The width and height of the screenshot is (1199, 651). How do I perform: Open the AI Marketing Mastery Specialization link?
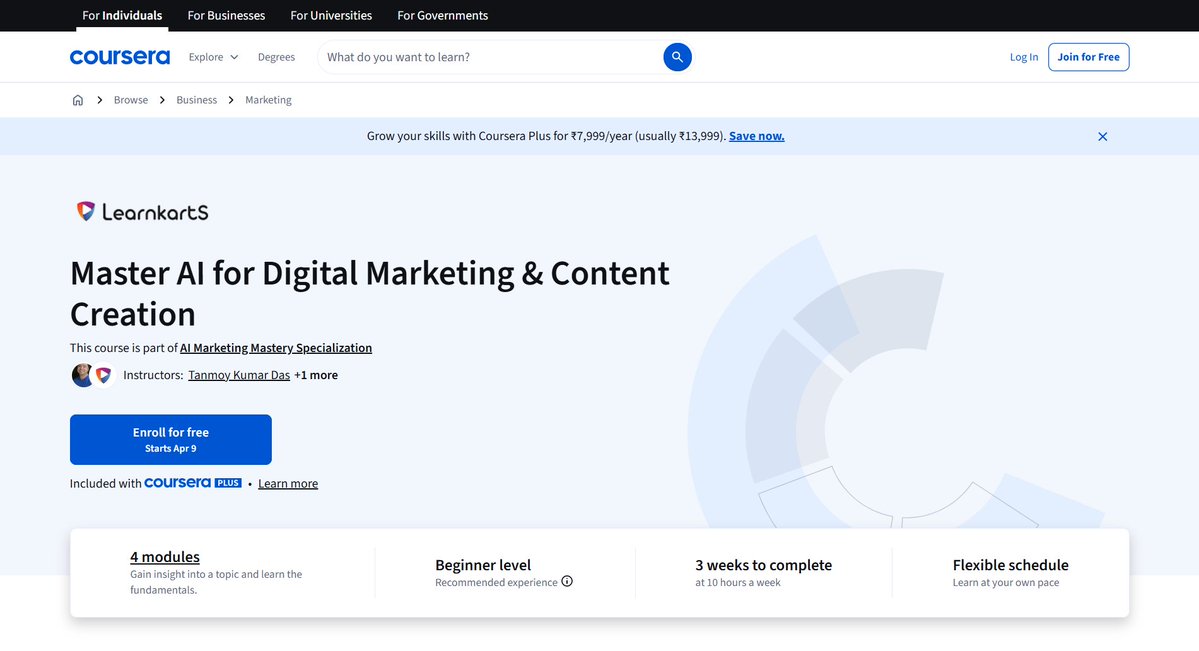click(276, 348)
